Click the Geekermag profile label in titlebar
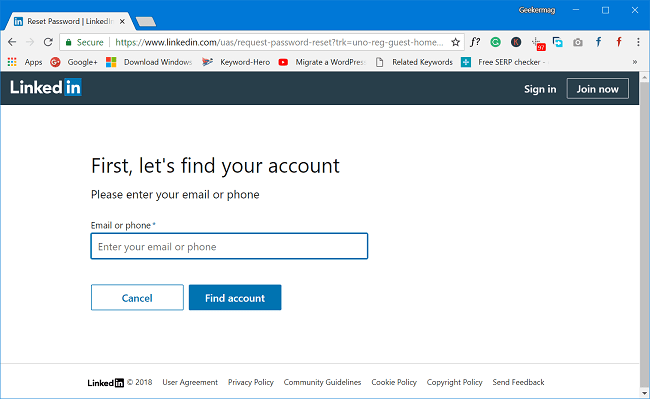 tap(537, 10)
